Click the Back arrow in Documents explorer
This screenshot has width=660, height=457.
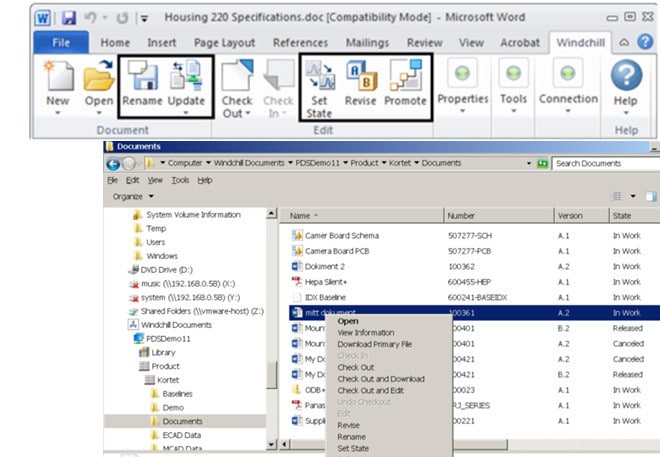tap(113, 164)
